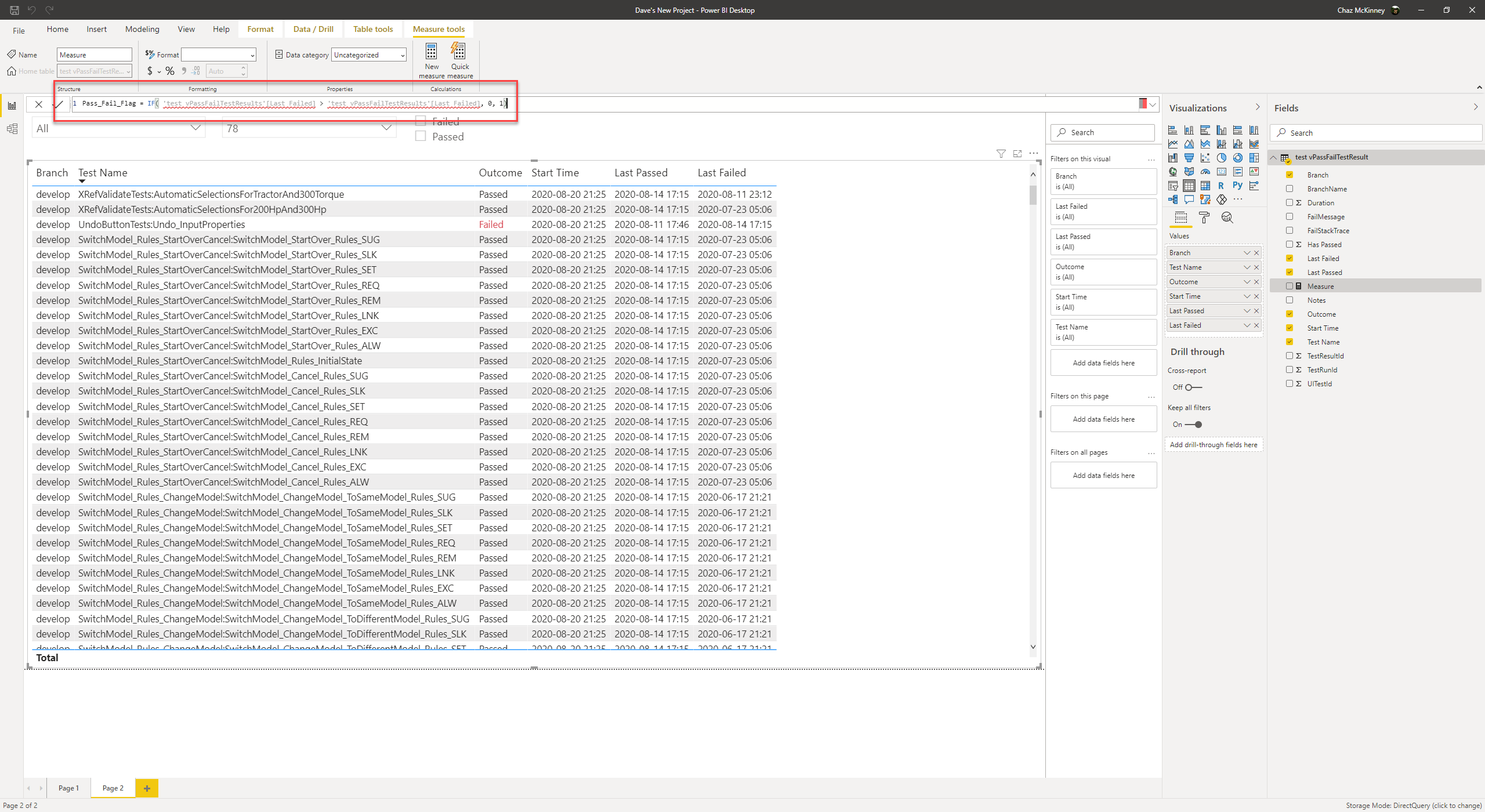This screenshot has height=812, width=1485.
Task: Cancel the formula edit with X
Action: pyautogui.click(x=38, y=104)
